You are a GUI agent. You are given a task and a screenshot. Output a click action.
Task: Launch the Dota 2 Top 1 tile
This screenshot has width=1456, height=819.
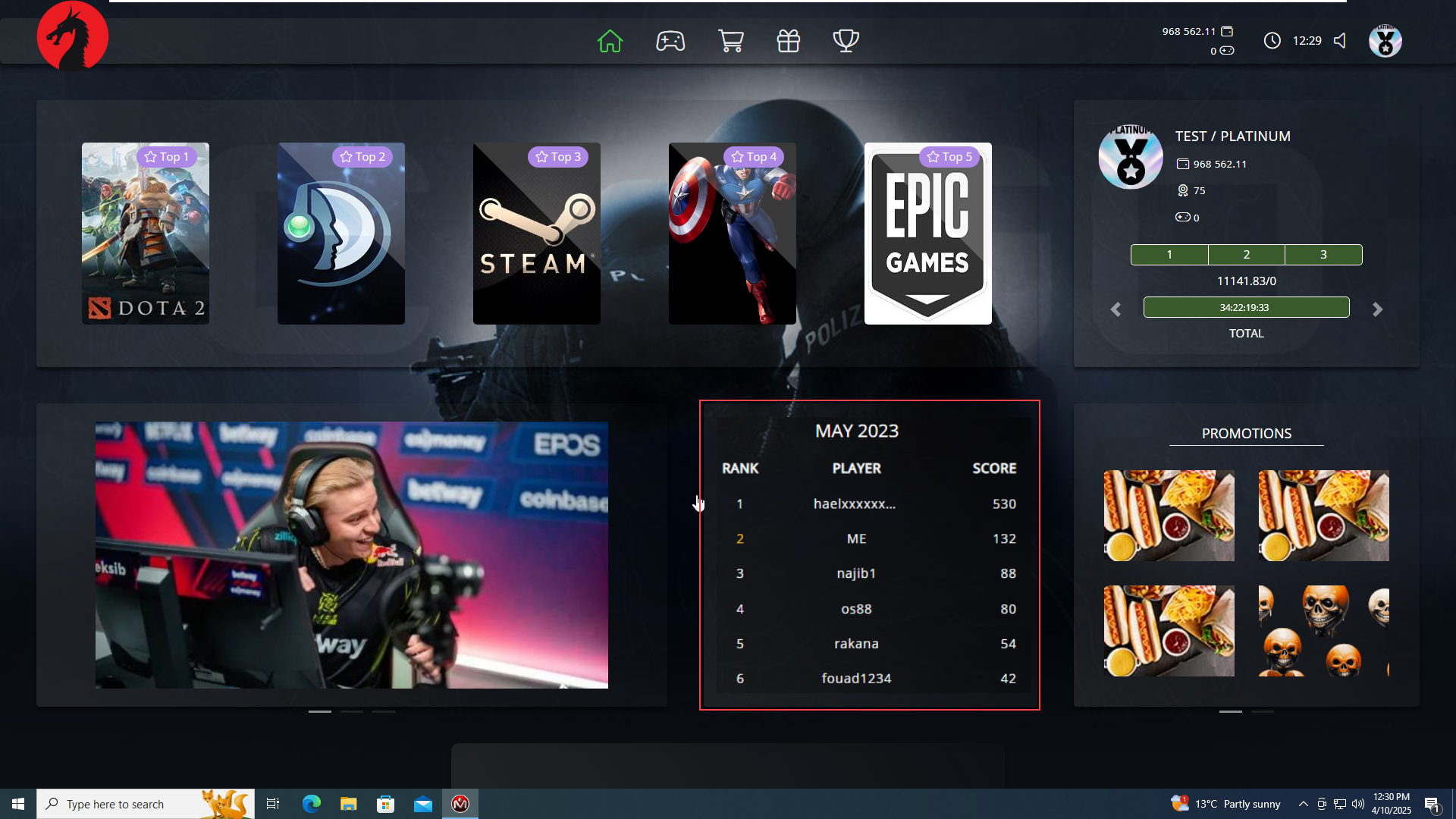click(x=146, y=234)
